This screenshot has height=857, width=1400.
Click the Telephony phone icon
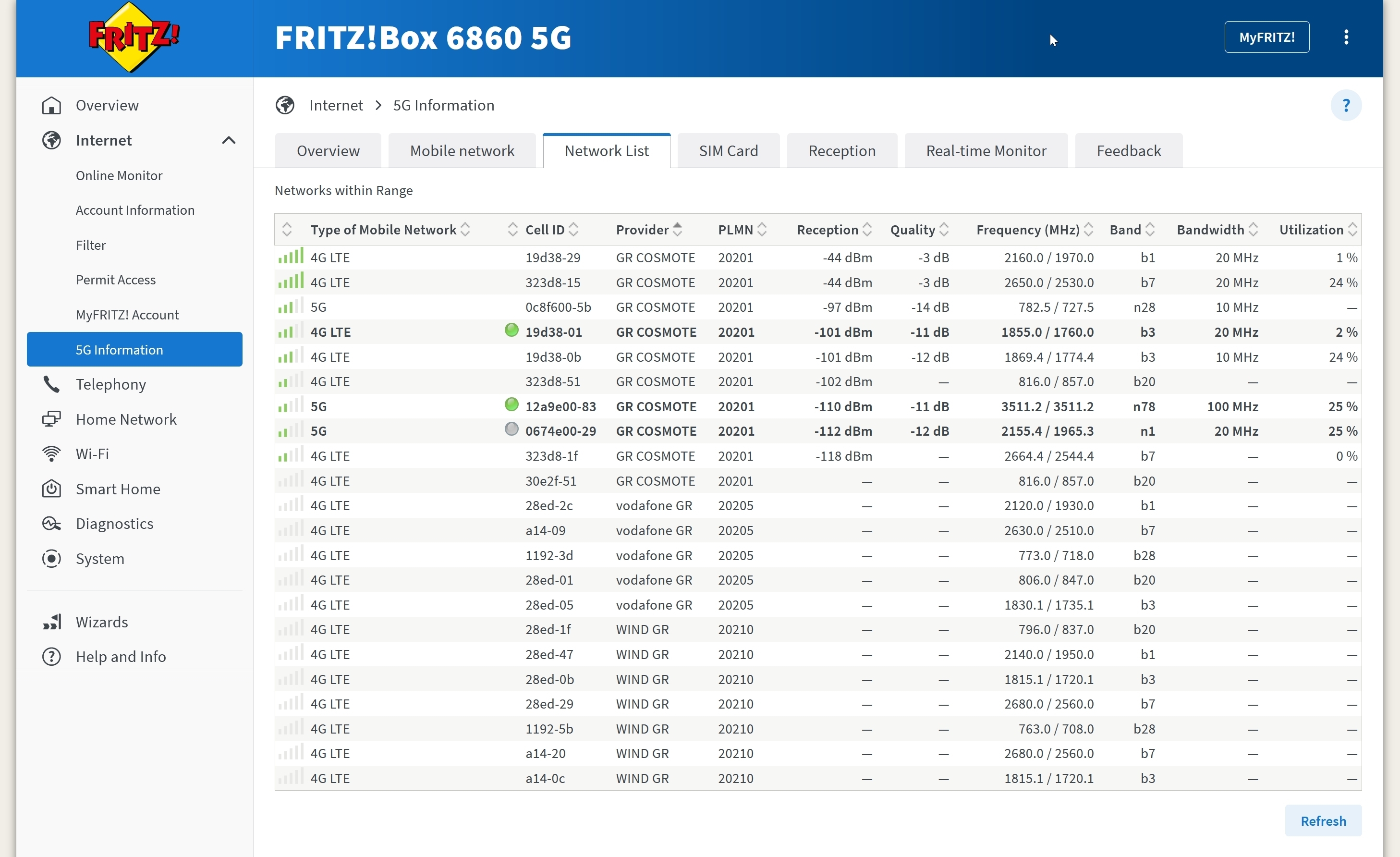pos(52,384)
